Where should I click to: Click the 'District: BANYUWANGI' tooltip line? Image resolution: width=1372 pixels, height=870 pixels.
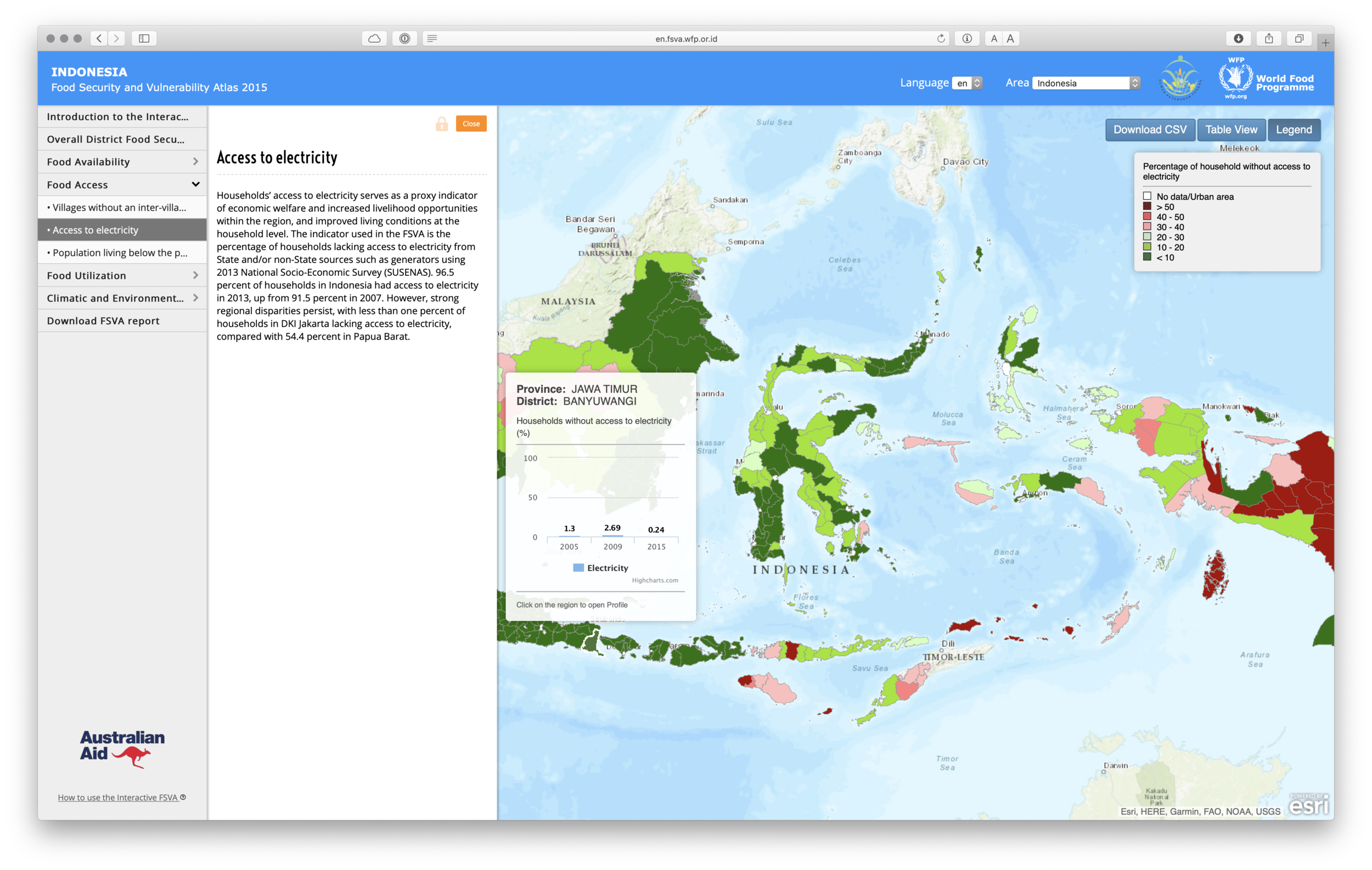(576, 401)
